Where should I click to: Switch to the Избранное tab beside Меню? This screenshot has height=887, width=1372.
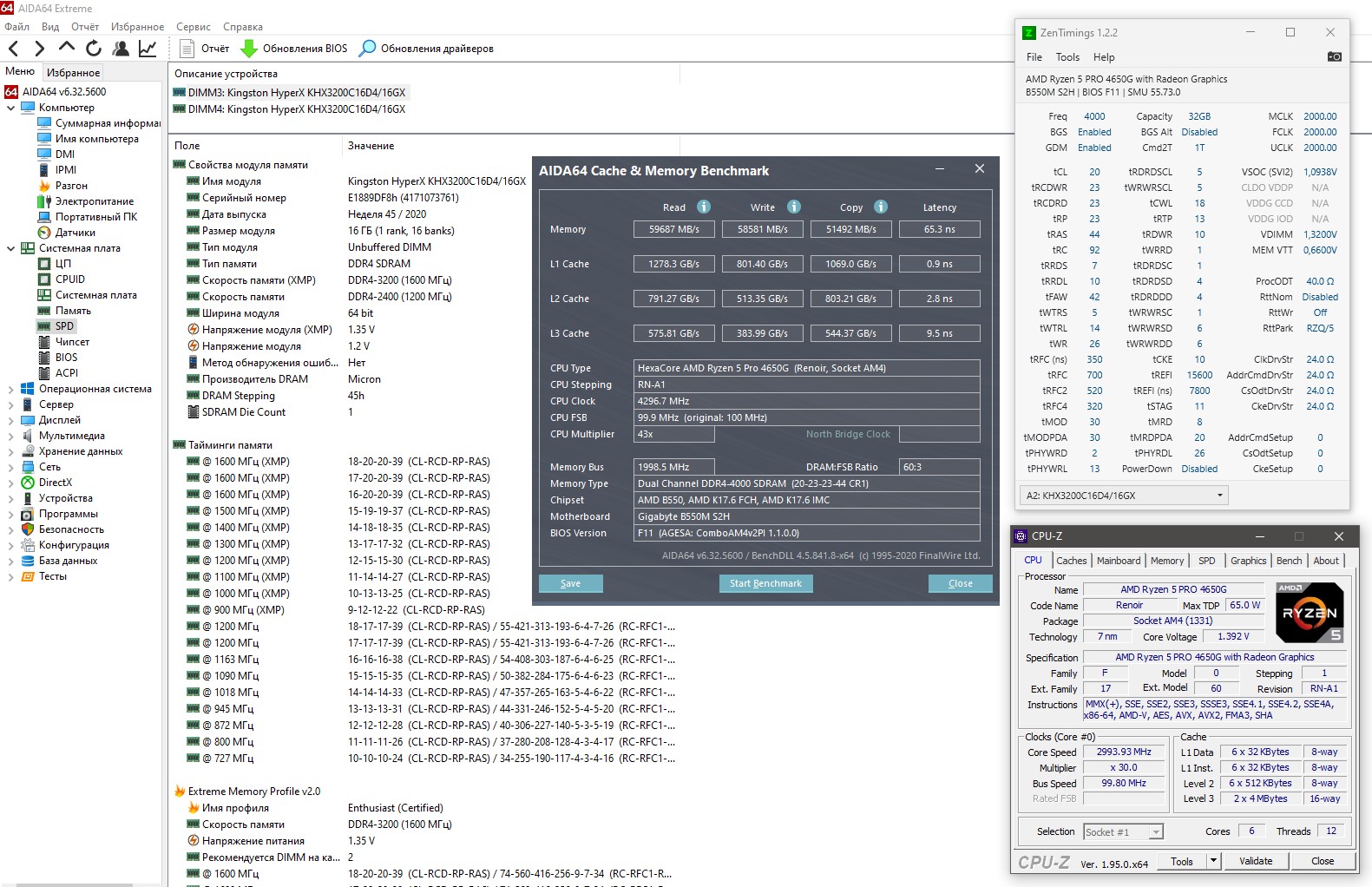pyautogui.click(x=73, y=73)
